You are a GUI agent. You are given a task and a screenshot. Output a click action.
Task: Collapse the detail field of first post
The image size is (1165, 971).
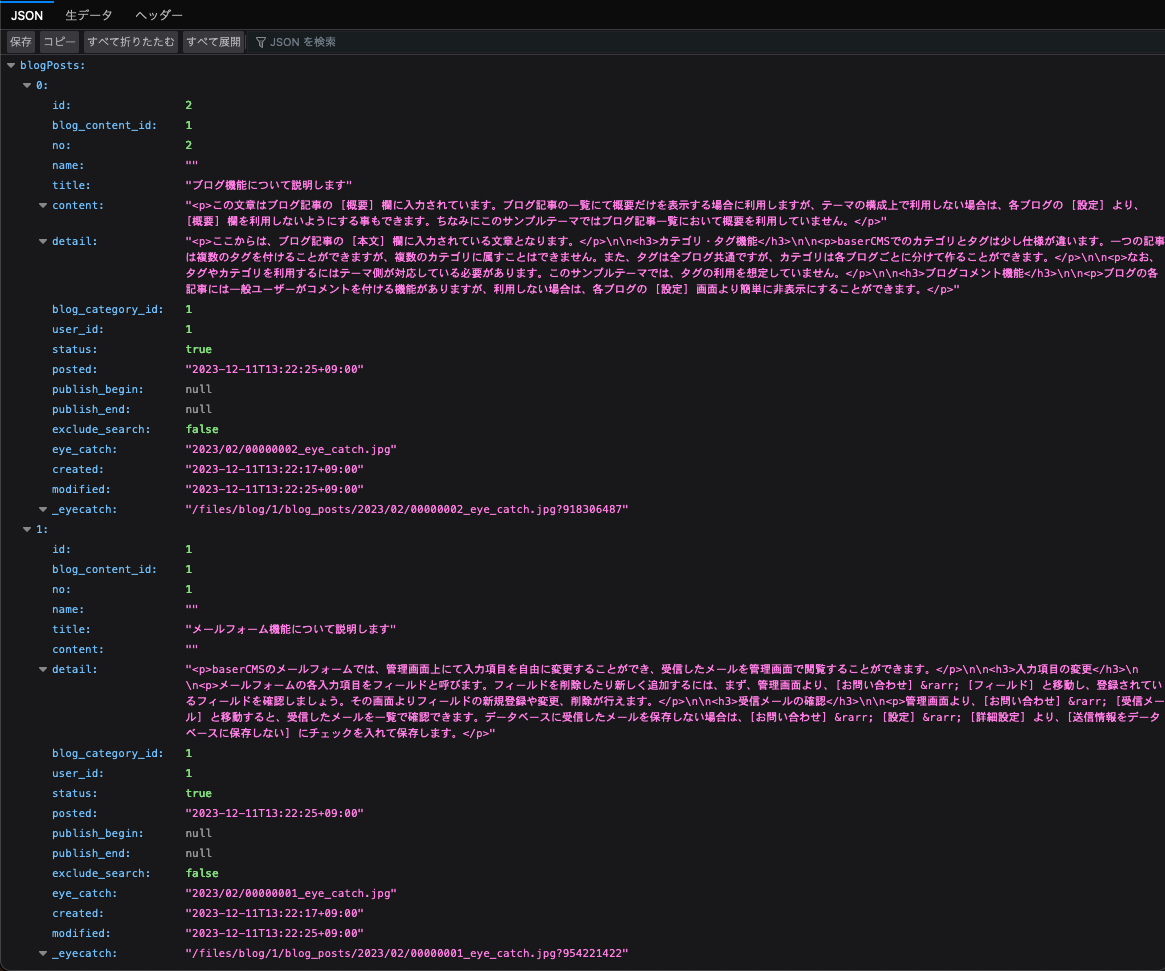point(43,241)
